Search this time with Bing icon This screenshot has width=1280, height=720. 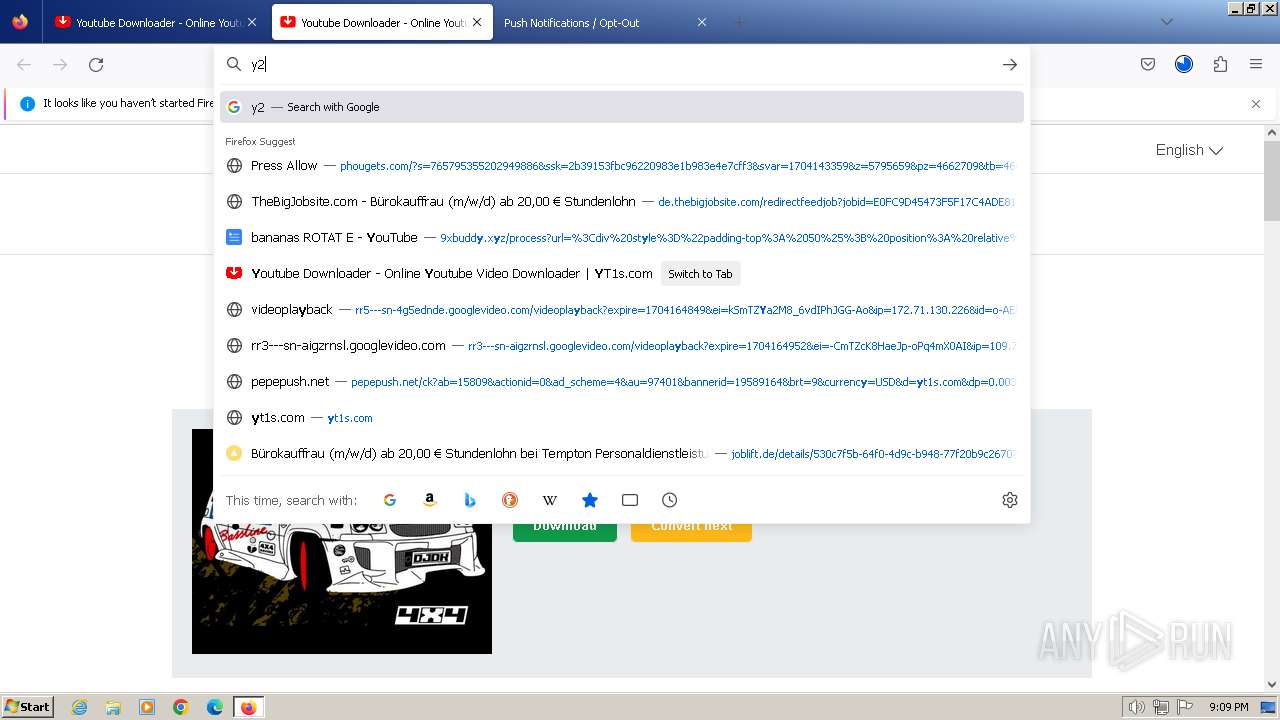coord(470,500)
